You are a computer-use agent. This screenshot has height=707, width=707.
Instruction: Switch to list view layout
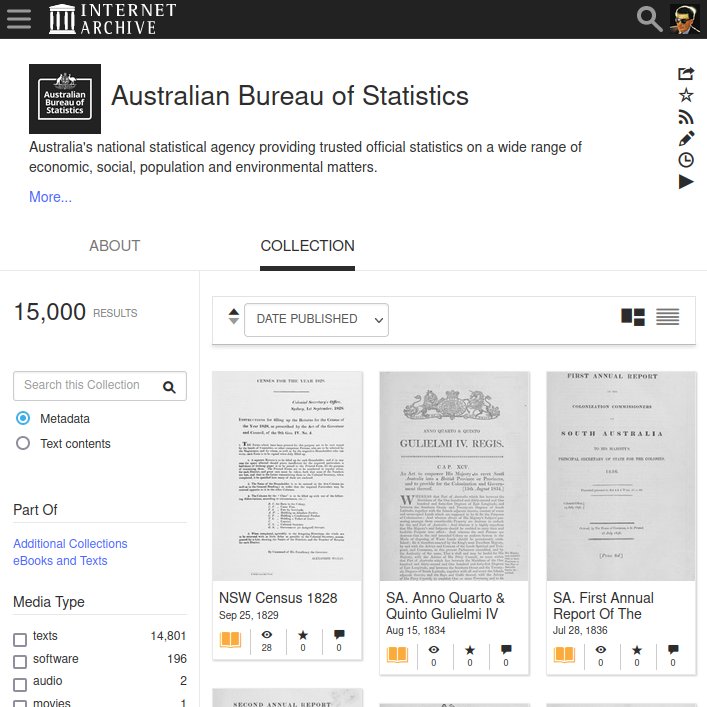(667, 317)
